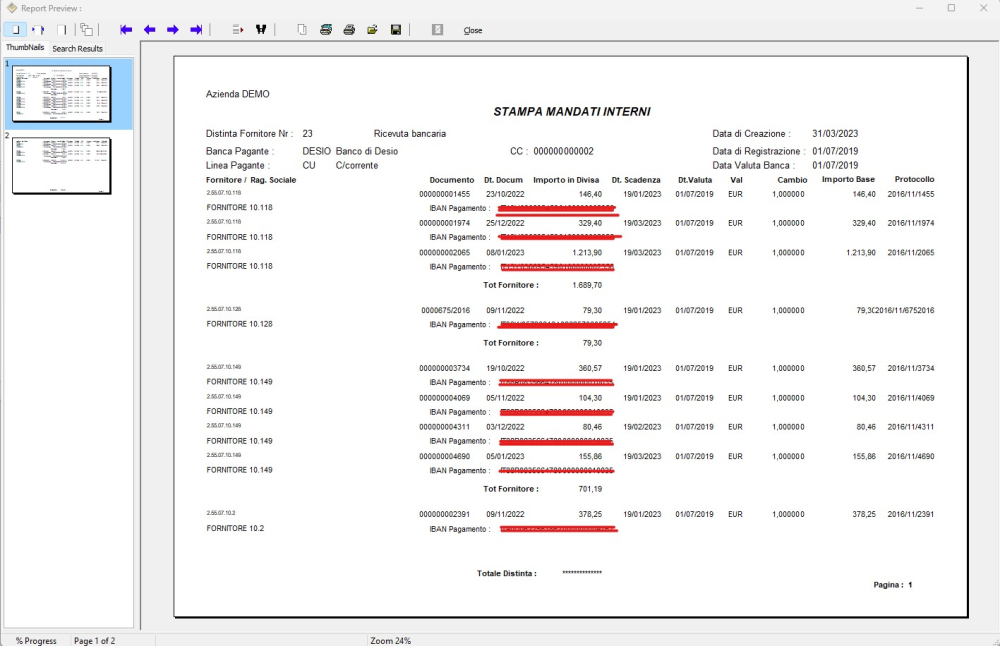This screenshot has height=646, width=1000.
Task: Save the report with floppy disk icon
Action: tap(396, 30)
